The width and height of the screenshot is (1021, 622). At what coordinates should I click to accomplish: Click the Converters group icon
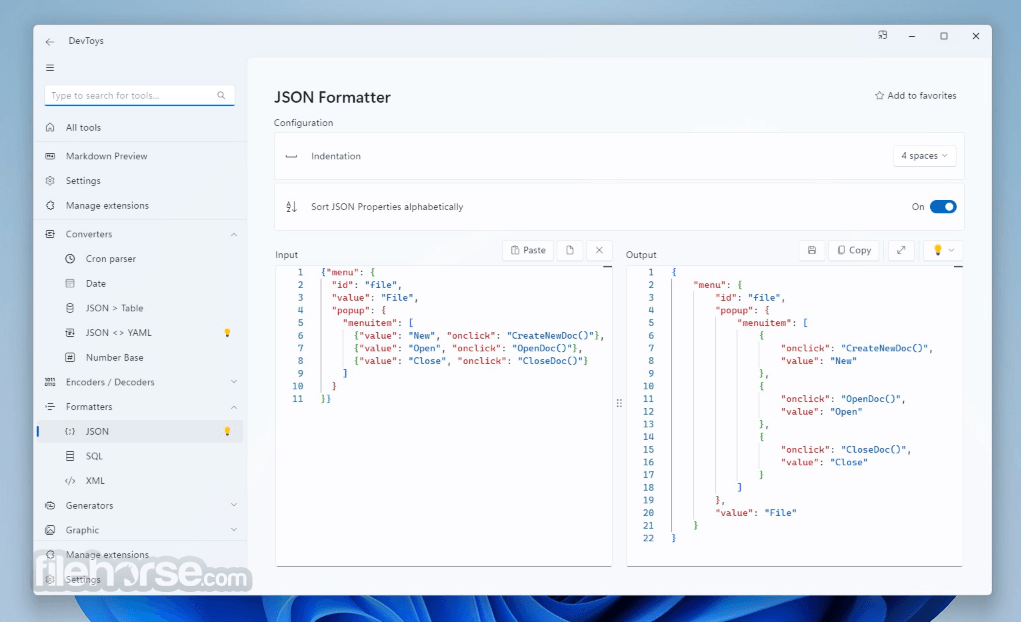click(50, 234)
